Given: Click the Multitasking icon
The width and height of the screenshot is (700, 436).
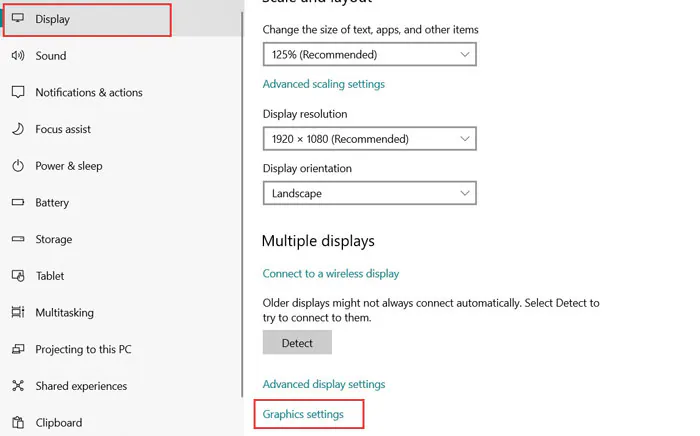Looking at the screenshot, I should [18, 312].
